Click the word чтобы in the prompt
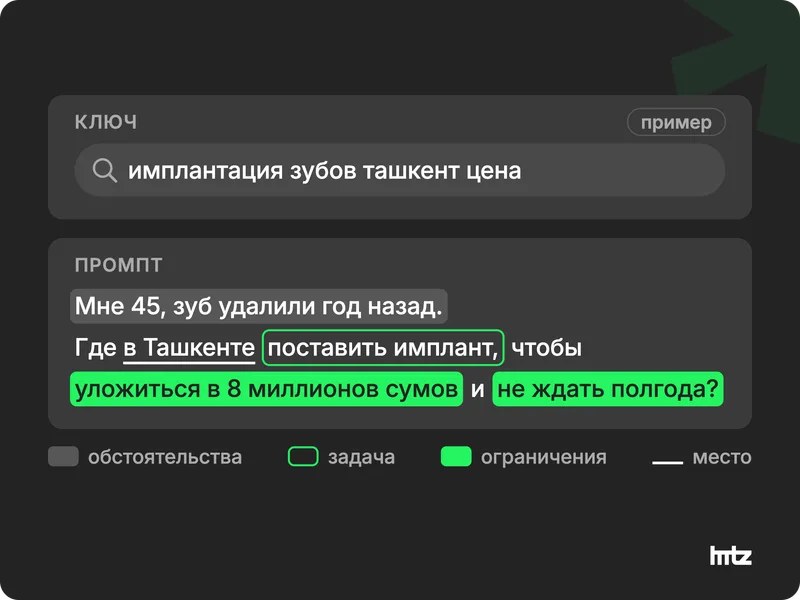This screenshot has height=600, width=800. (x=546, y=348)
